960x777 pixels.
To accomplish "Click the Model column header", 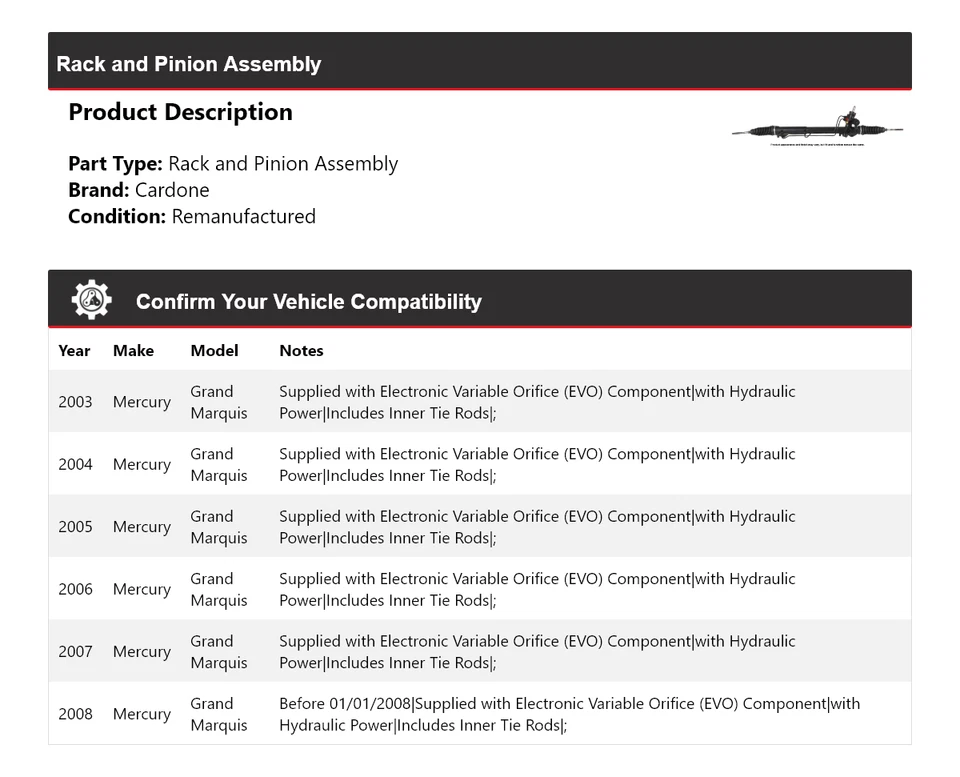I will coord(214,350).
